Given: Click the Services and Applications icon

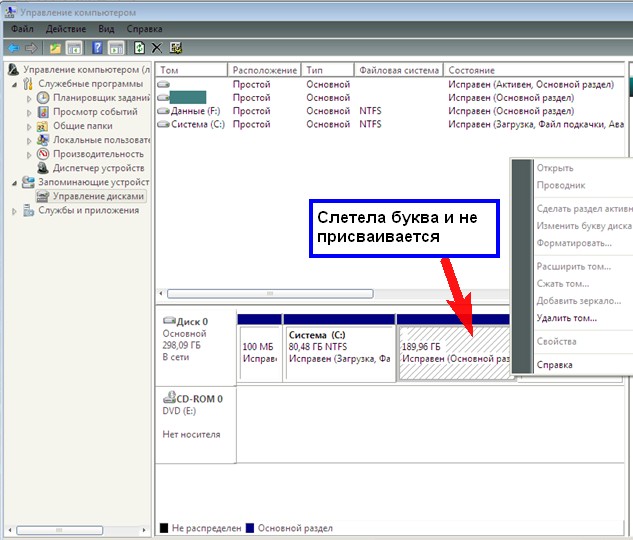Looking at the screenshot, I should point(28,210).
